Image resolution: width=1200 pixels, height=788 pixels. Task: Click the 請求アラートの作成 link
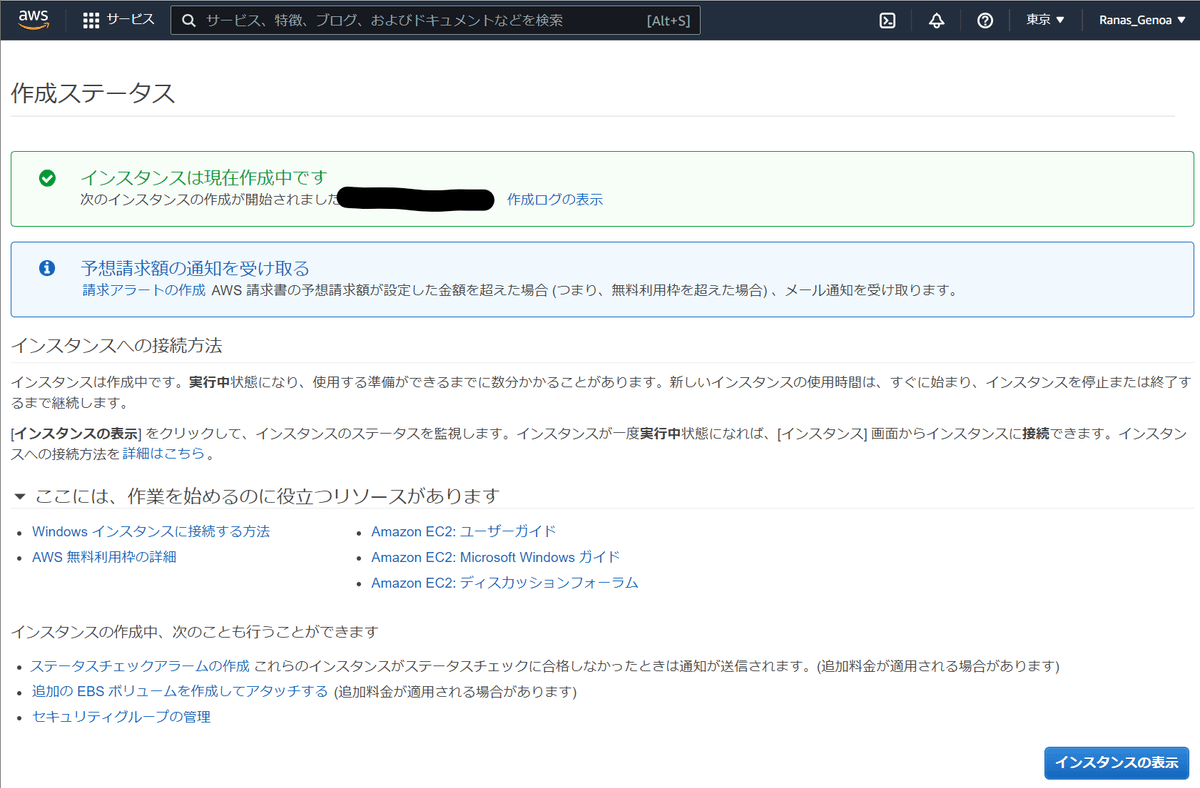[144, 291]
